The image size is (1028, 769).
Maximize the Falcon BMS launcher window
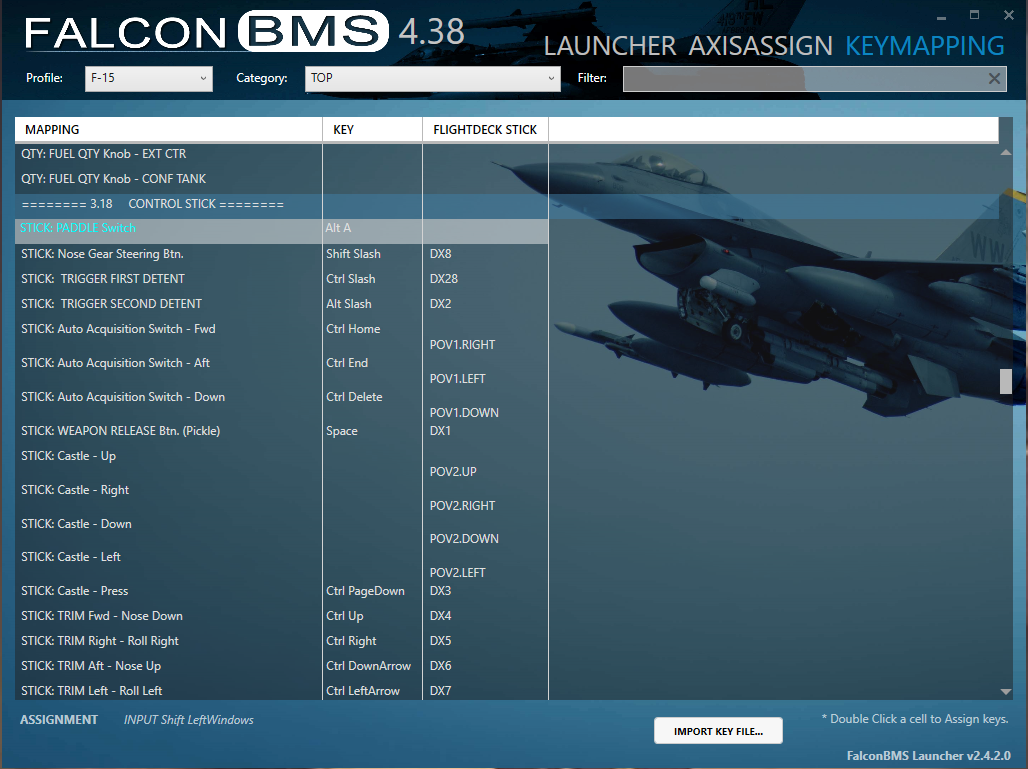click(x=974, y=14)
